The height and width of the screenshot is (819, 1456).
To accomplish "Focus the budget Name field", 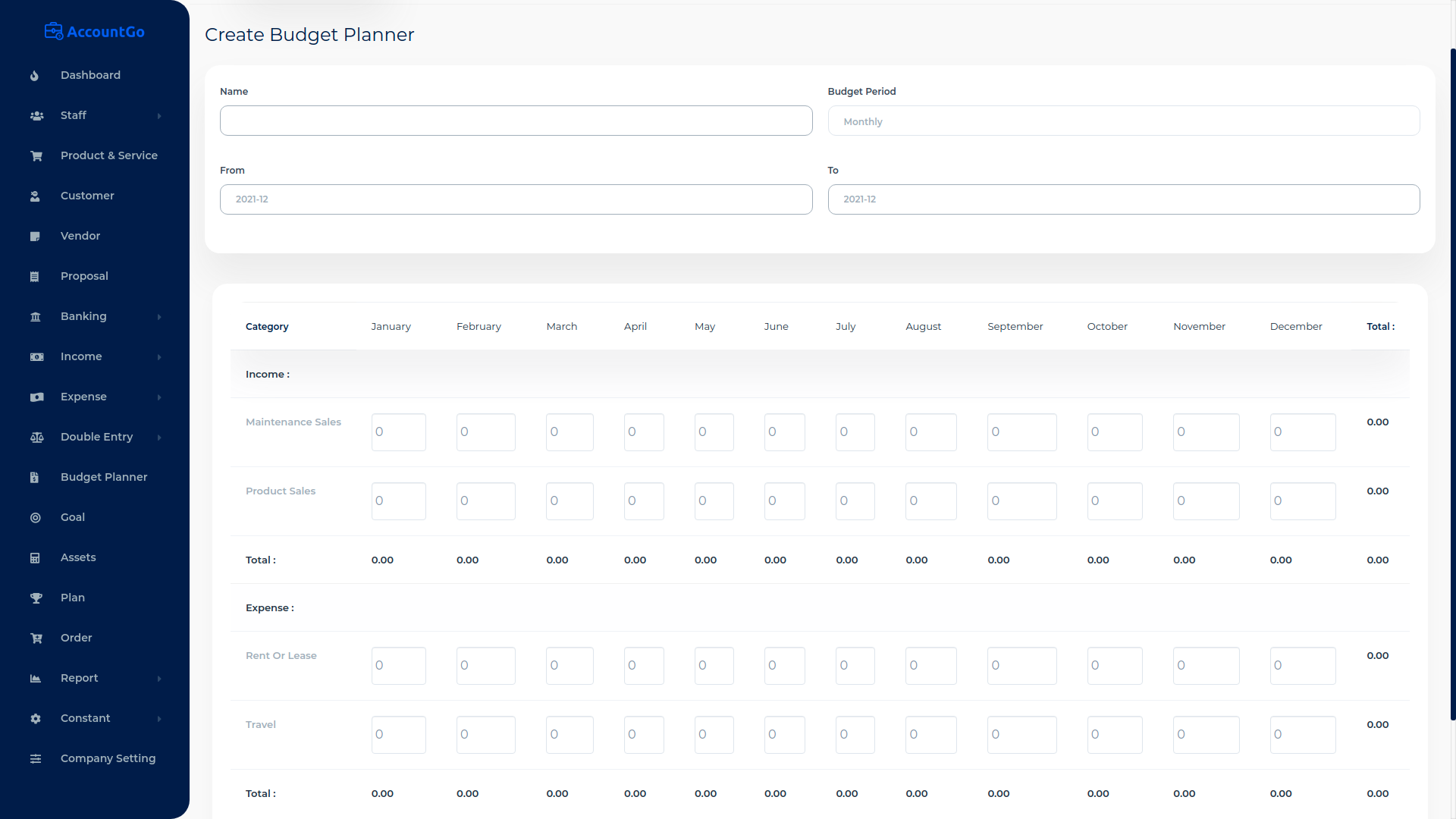I will pos(516,121).
